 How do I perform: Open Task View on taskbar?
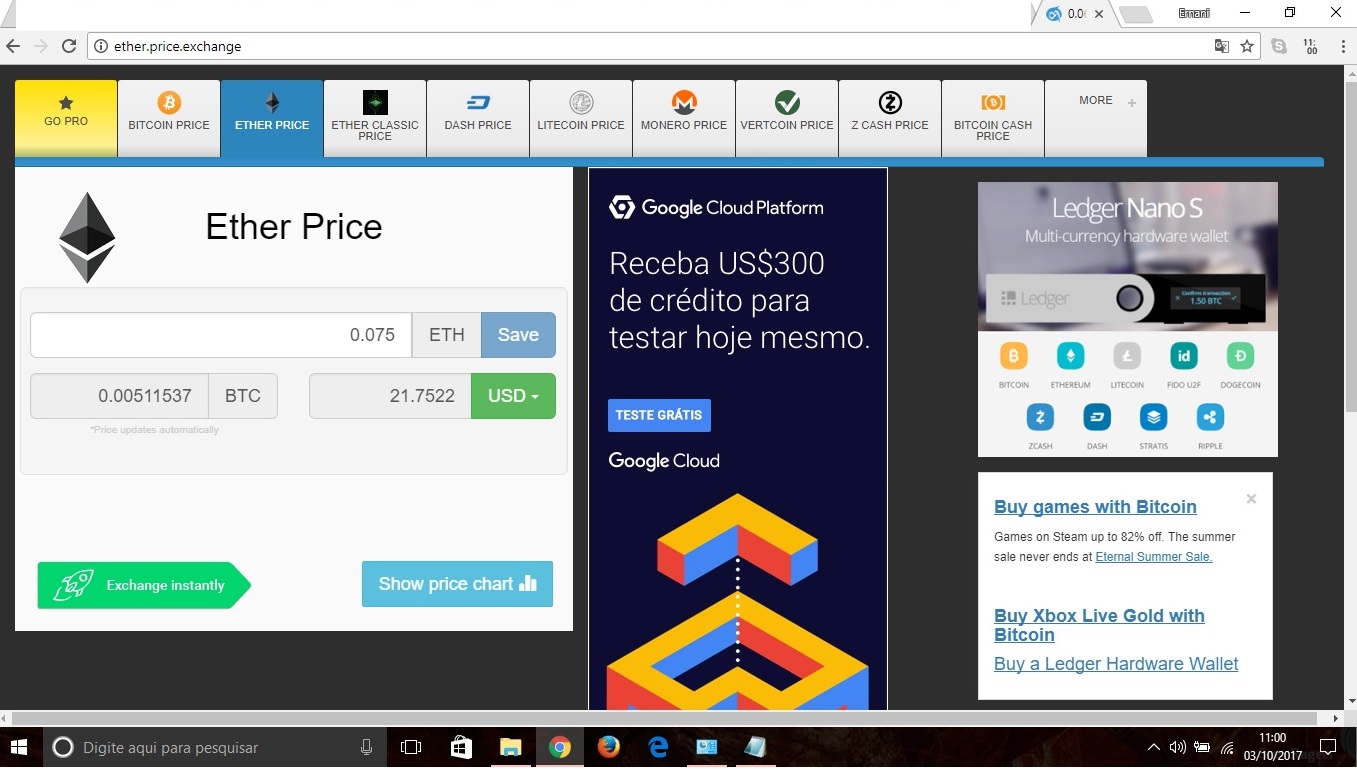pyautogui.click(x=411, y=747)
